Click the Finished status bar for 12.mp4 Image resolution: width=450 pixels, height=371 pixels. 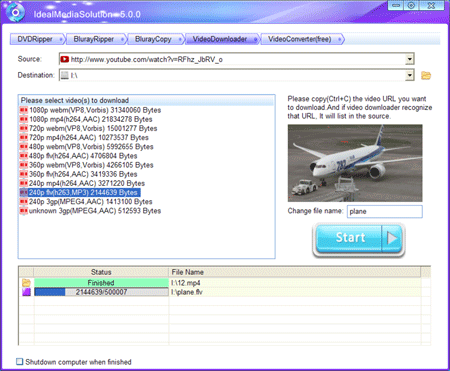[101, 283]
